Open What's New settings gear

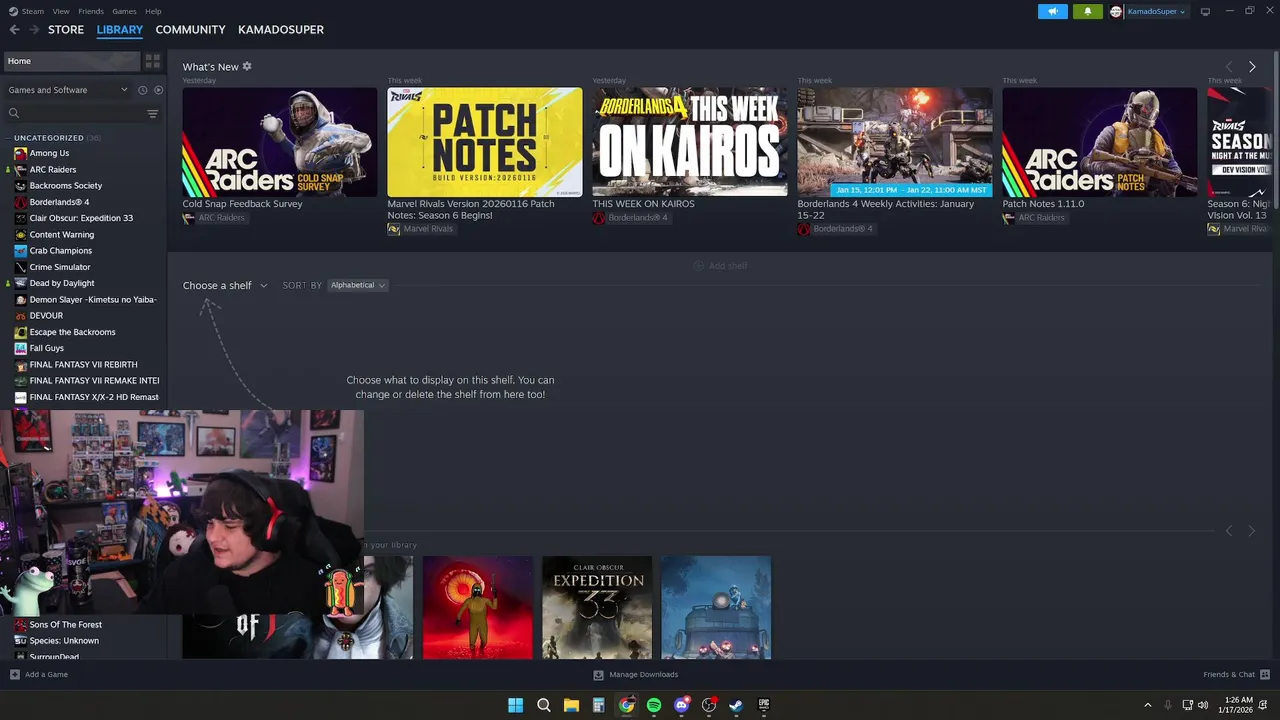pos(247,66)
